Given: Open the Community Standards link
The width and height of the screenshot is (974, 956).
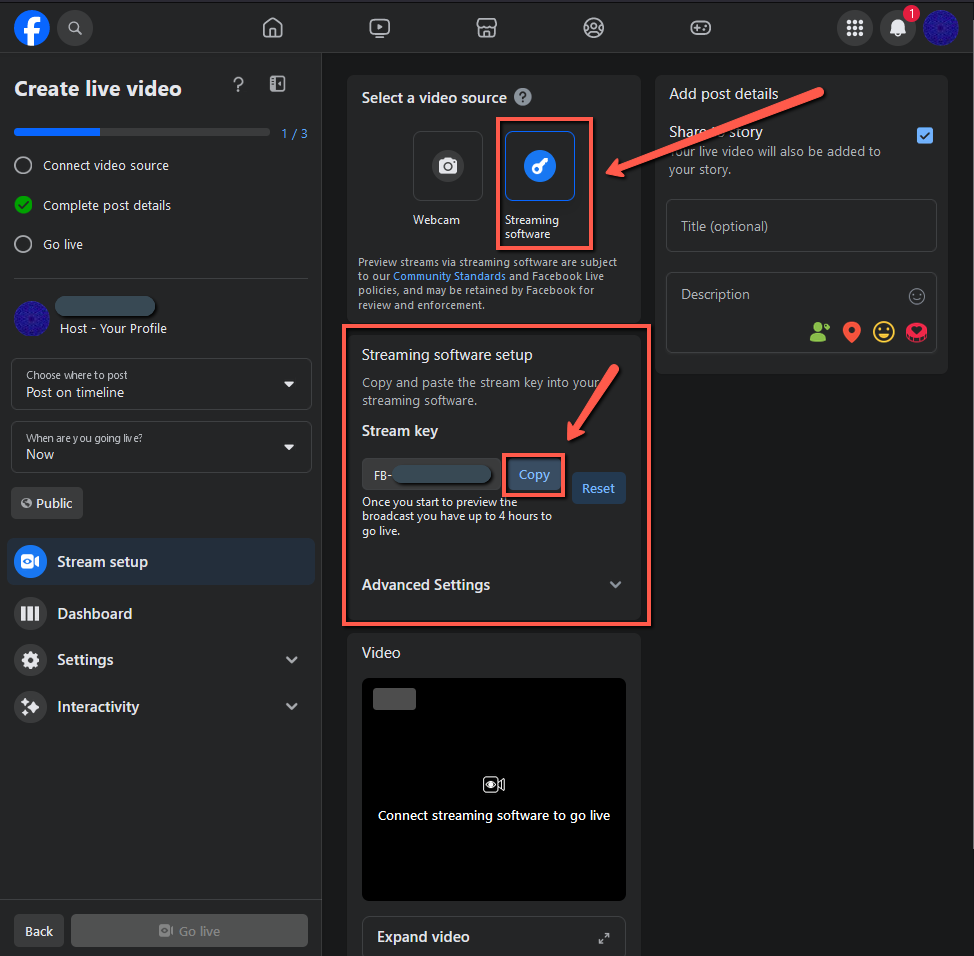Looking at the screenshot, I should click(449, 276).
